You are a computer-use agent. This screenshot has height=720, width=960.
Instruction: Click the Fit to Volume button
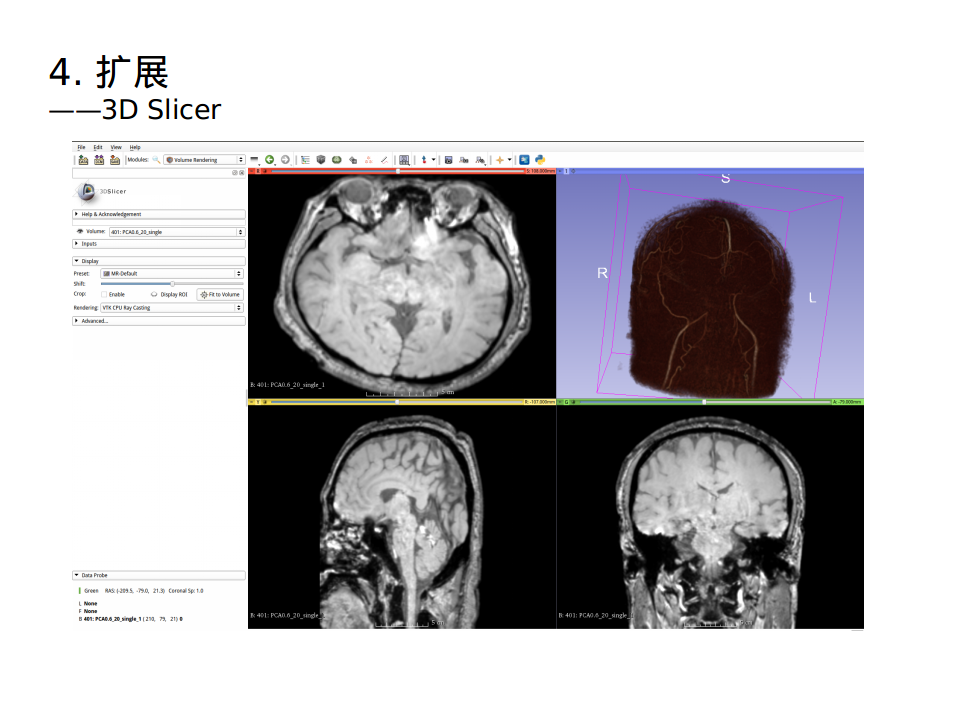[x=220, y=294]
